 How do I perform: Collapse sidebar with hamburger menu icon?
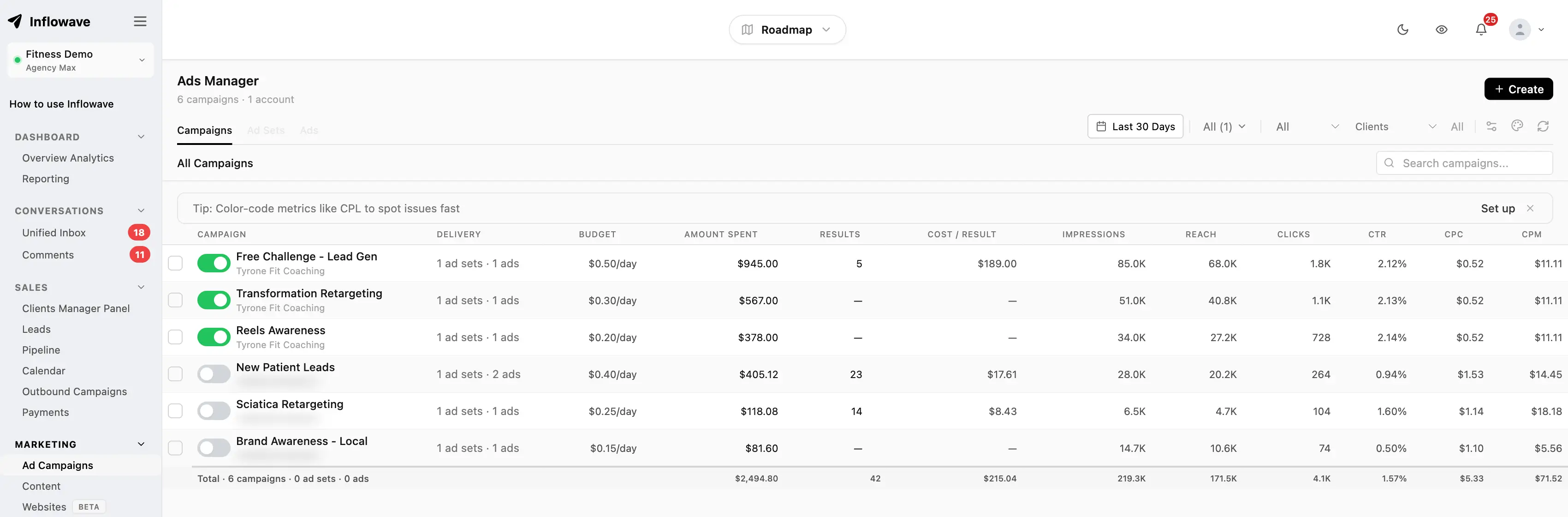click(140, 21)
